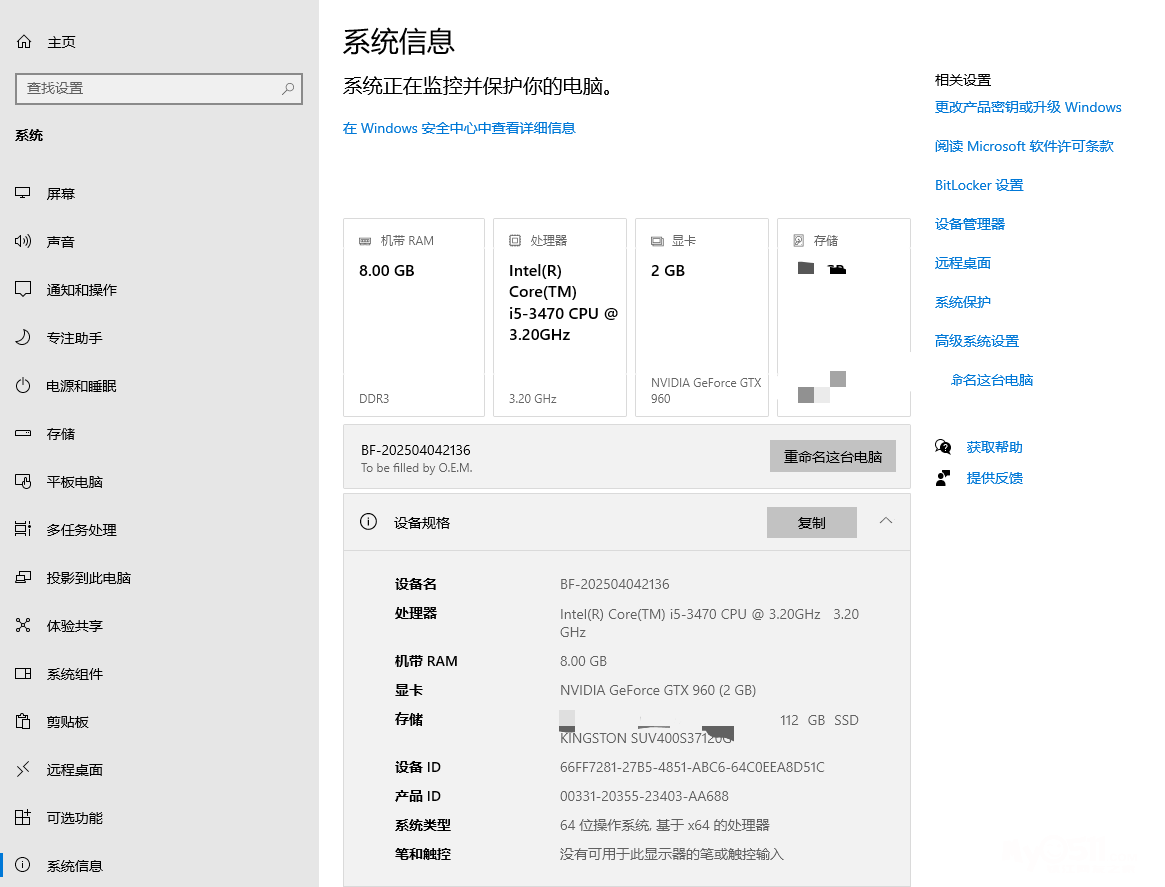Click the Find a setting search box

[150, 88]
